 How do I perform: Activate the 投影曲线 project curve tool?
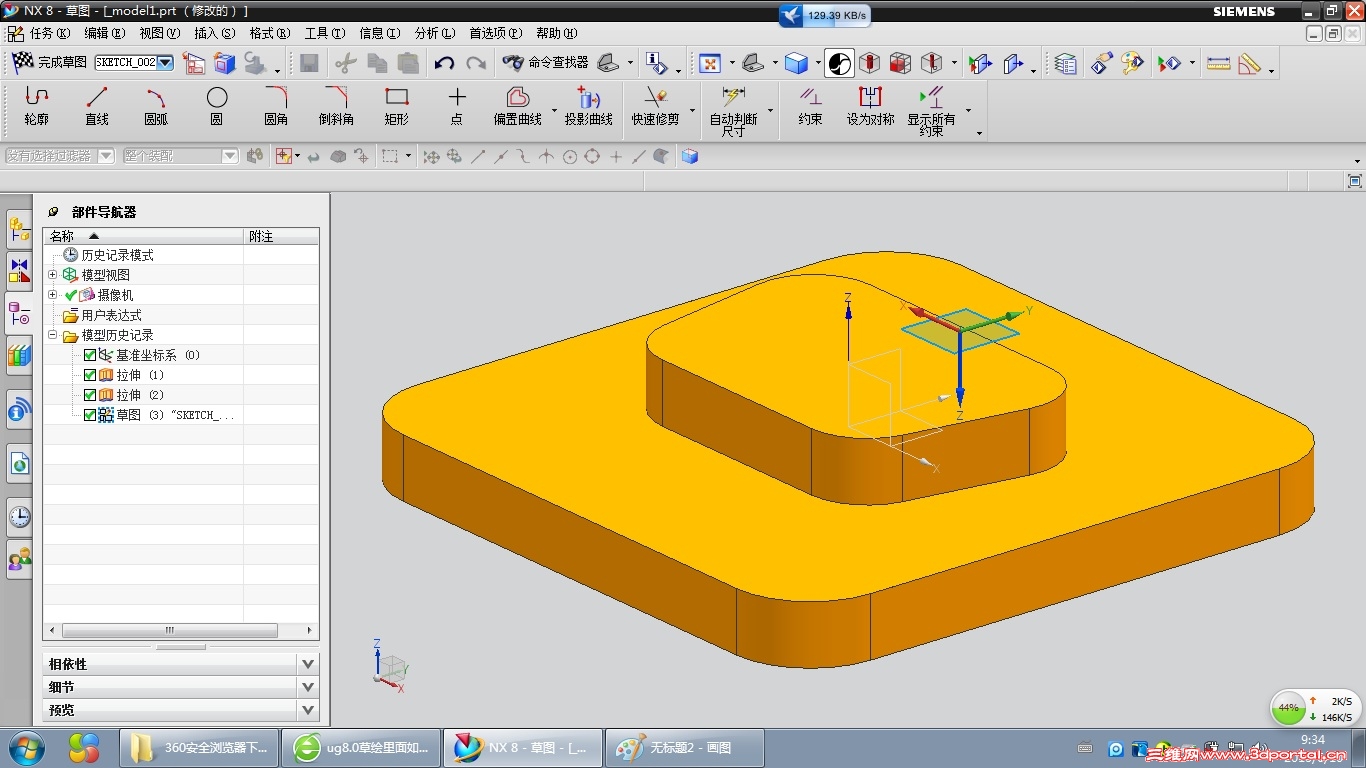click(588, 106)
